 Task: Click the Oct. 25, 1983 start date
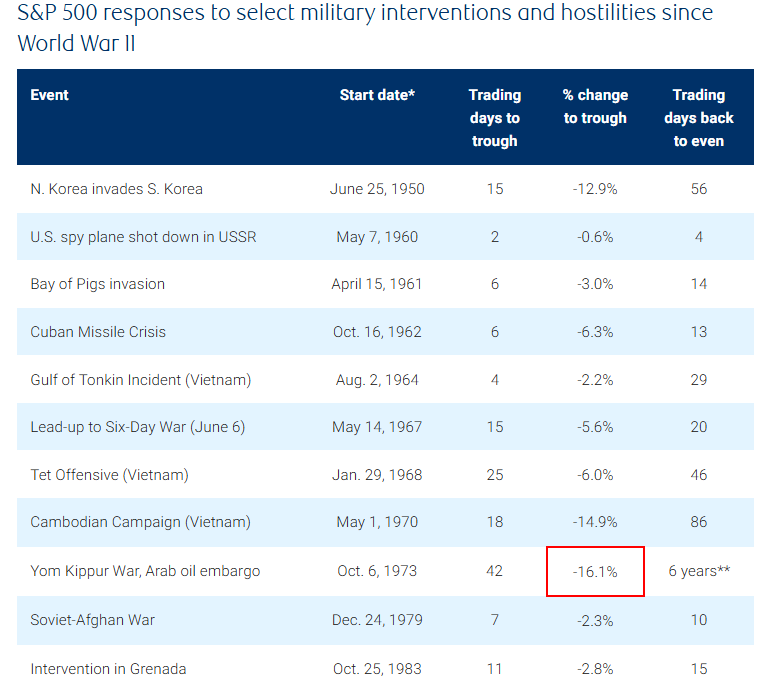pos(377,668)
